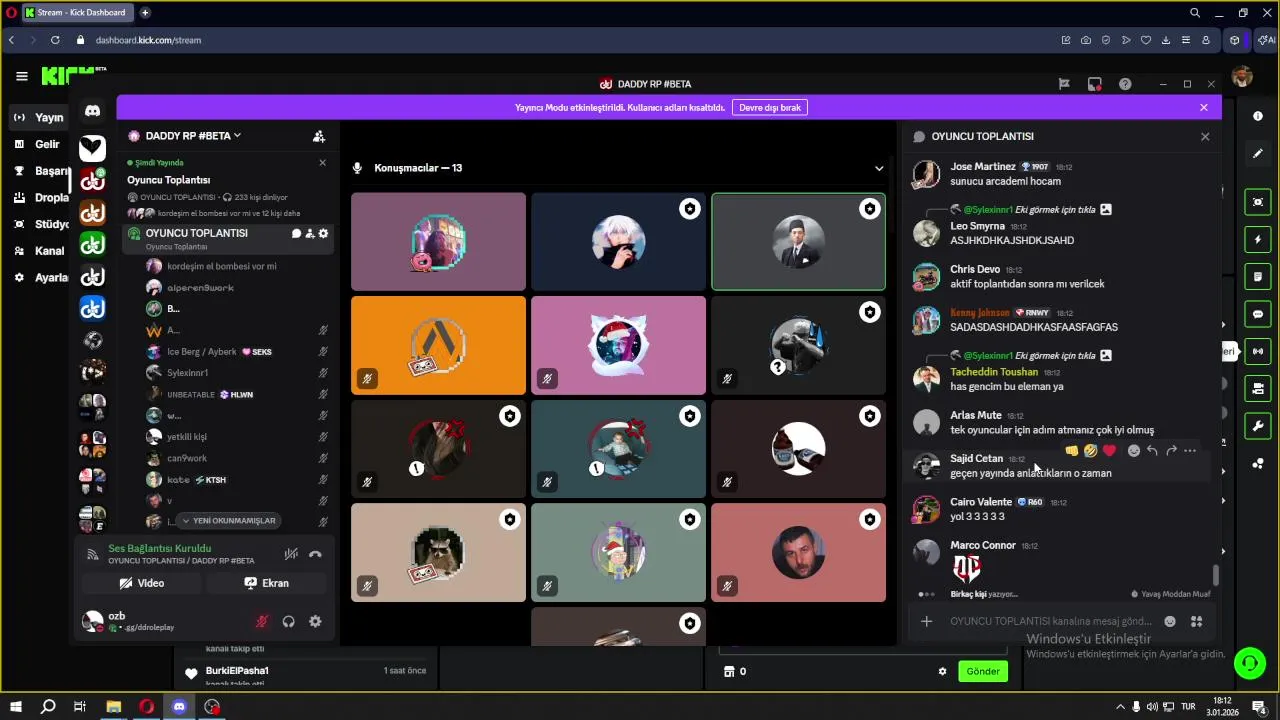Click the flag icon in Discord title bar

pos(1064,84)
